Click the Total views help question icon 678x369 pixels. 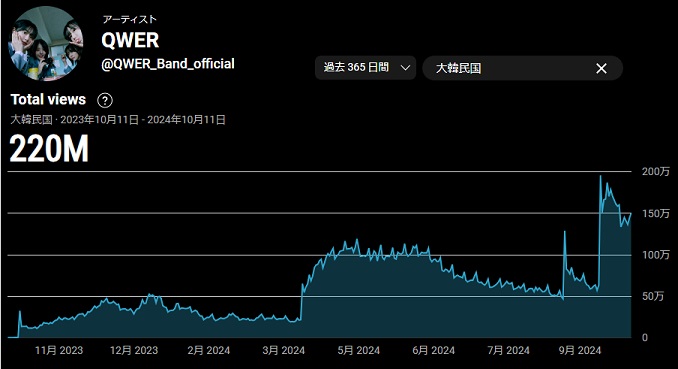(105, 100)
